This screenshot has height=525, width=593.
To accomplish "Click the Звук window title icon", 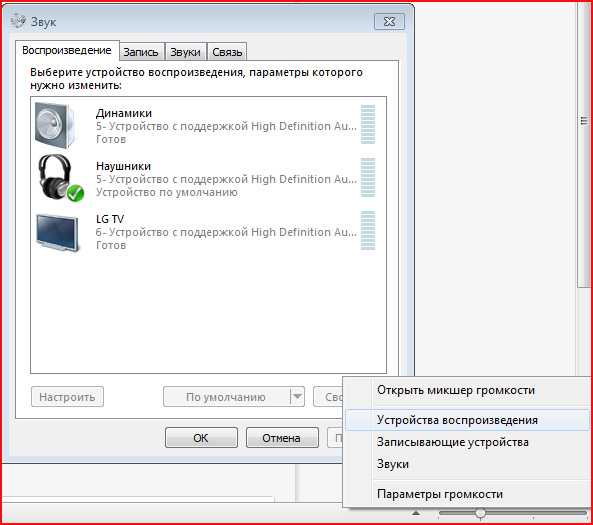I will pyautogui.click(x=18, y=21).
